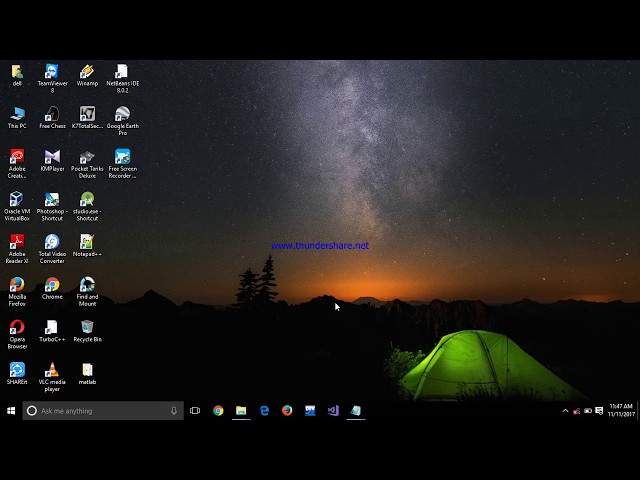Open the Windows Start menu
Viewport: 640px width, 480px height.
(x=11, y=411)
